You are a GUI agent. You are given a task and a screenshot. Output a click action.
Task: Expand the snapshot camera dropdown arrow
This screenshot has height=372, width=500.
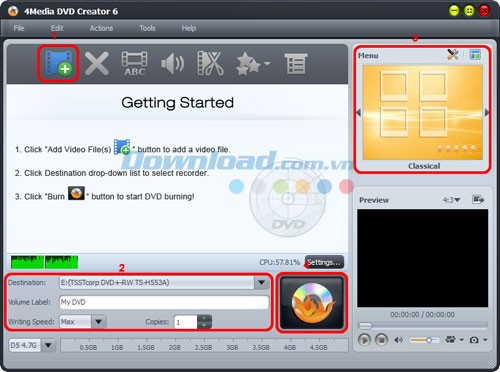485,340
